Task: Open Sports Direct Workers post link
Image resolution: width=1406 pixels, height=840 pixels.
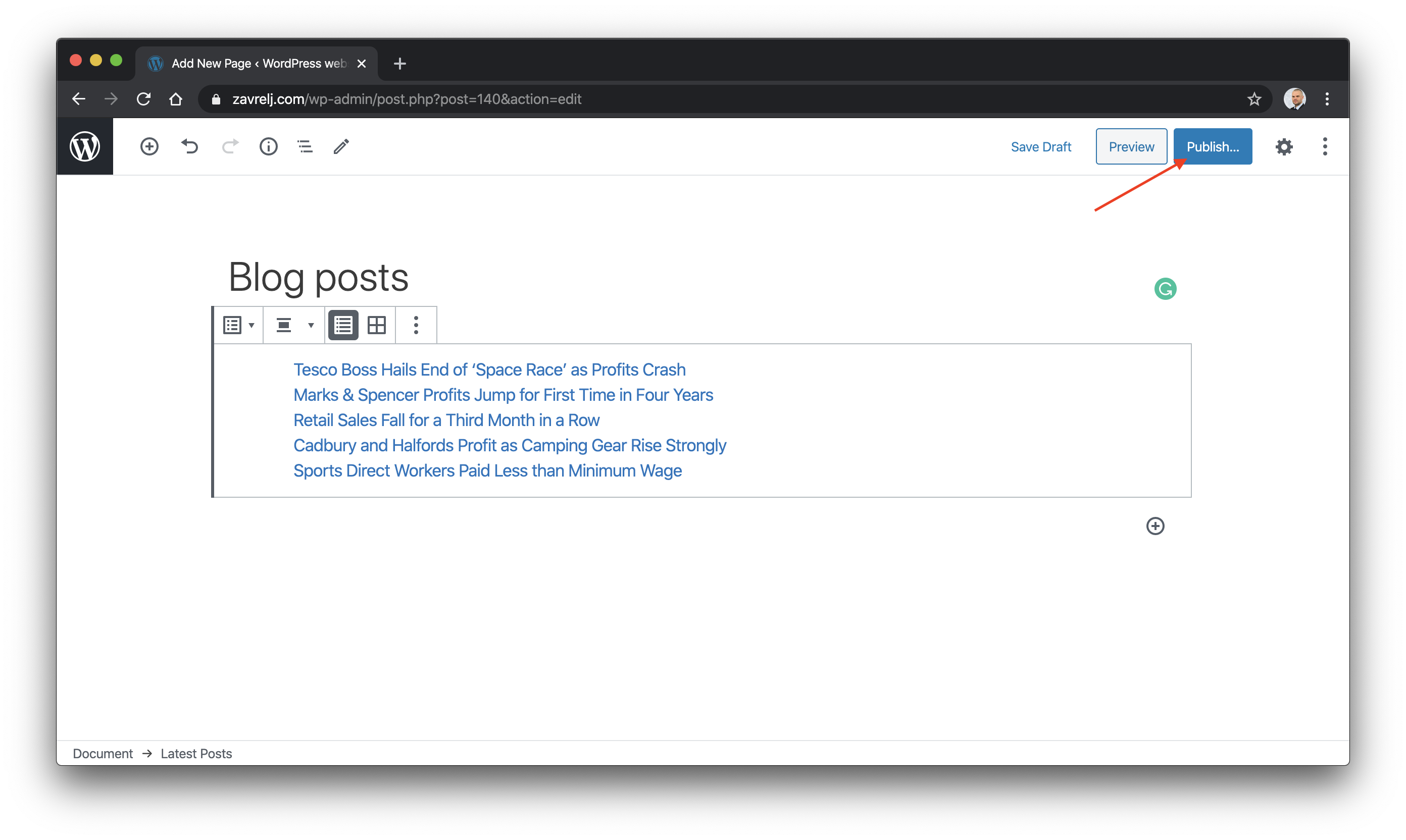Action: (487, 471)
